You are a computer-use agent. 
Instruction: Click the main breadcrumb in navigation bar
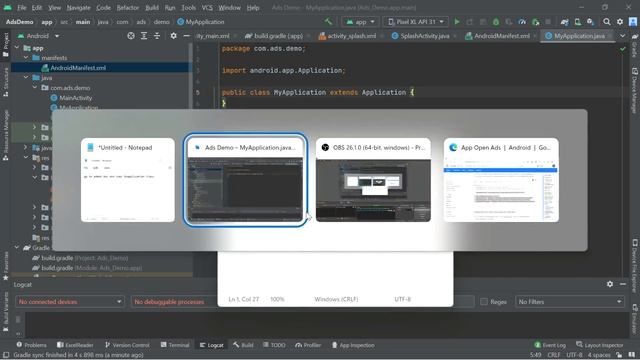click(82, 22)
